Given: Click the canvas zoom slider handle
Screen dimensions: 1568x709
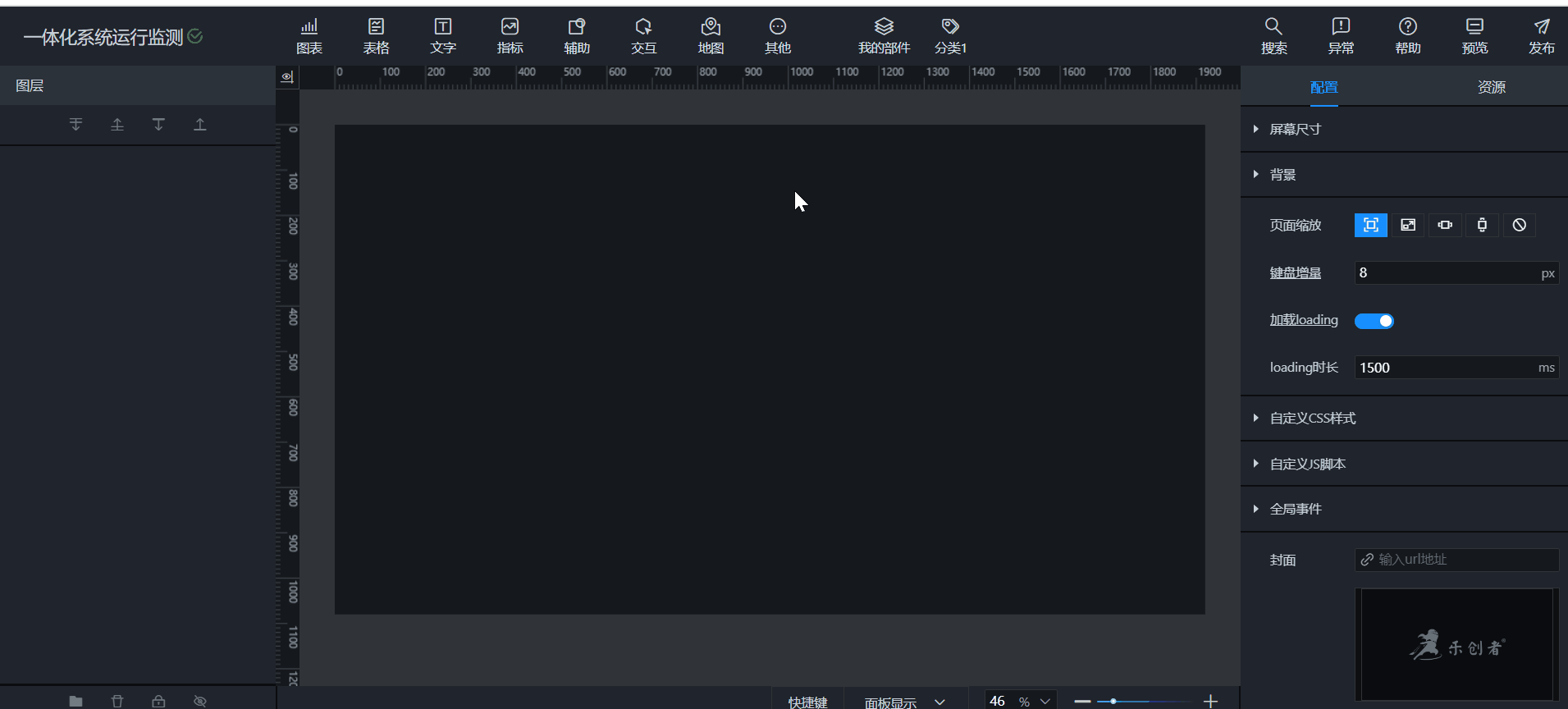Looking at the screenshot, I should pyautogui.click(x=1113, y=701).
